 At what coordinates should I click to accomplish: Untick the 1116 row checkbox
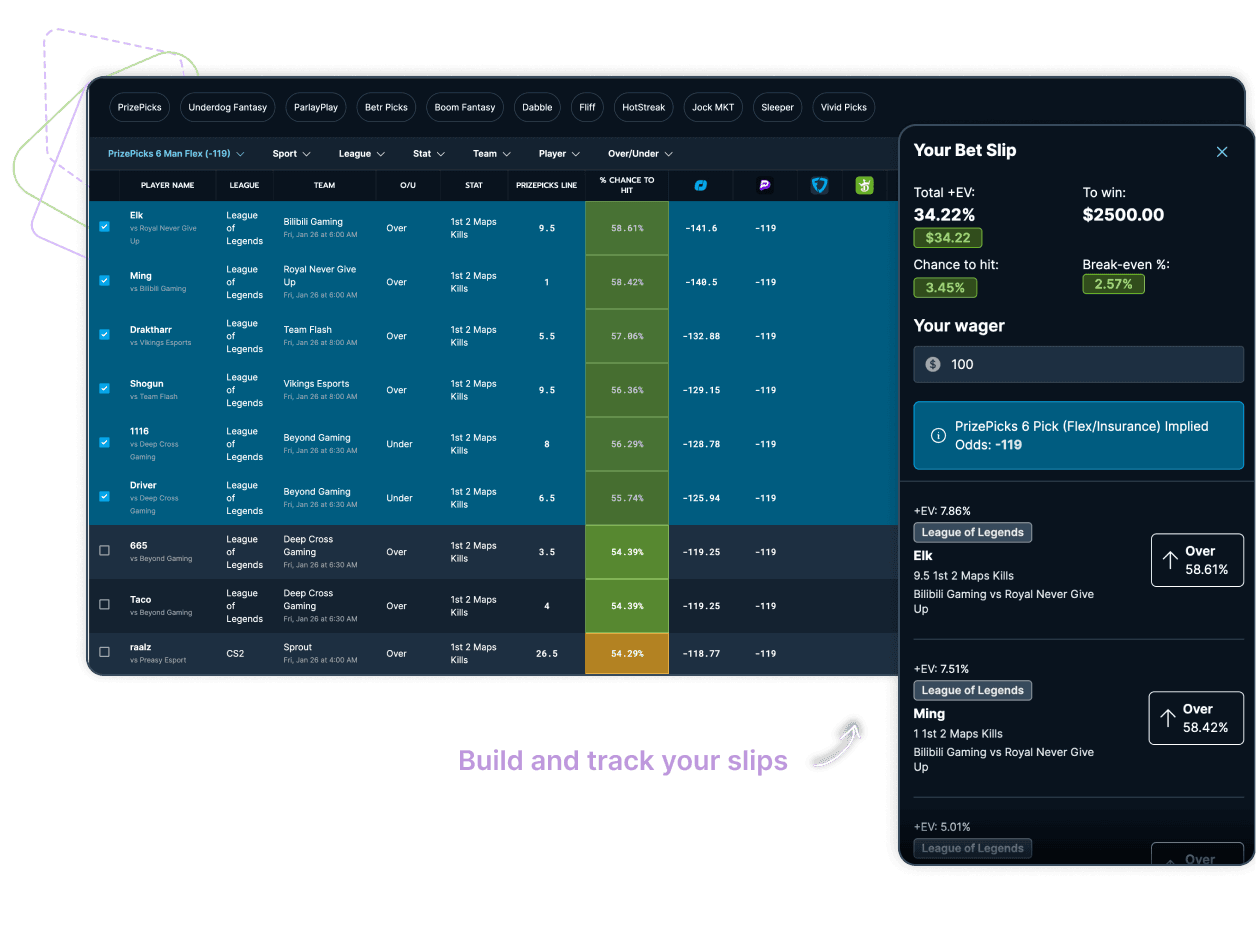pos(104,443)
